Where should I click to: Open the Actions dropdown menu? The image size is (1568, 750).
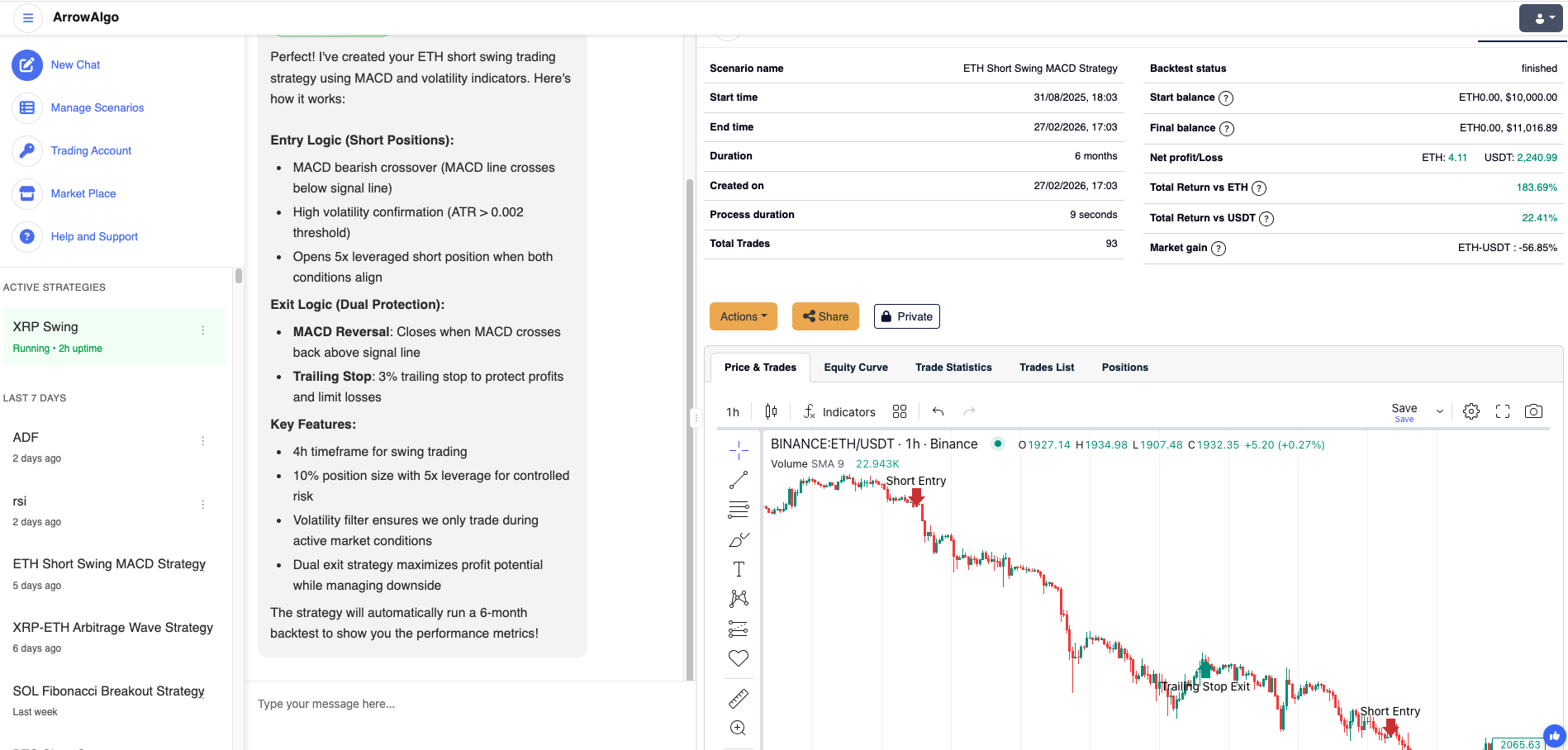coord(743,316)
